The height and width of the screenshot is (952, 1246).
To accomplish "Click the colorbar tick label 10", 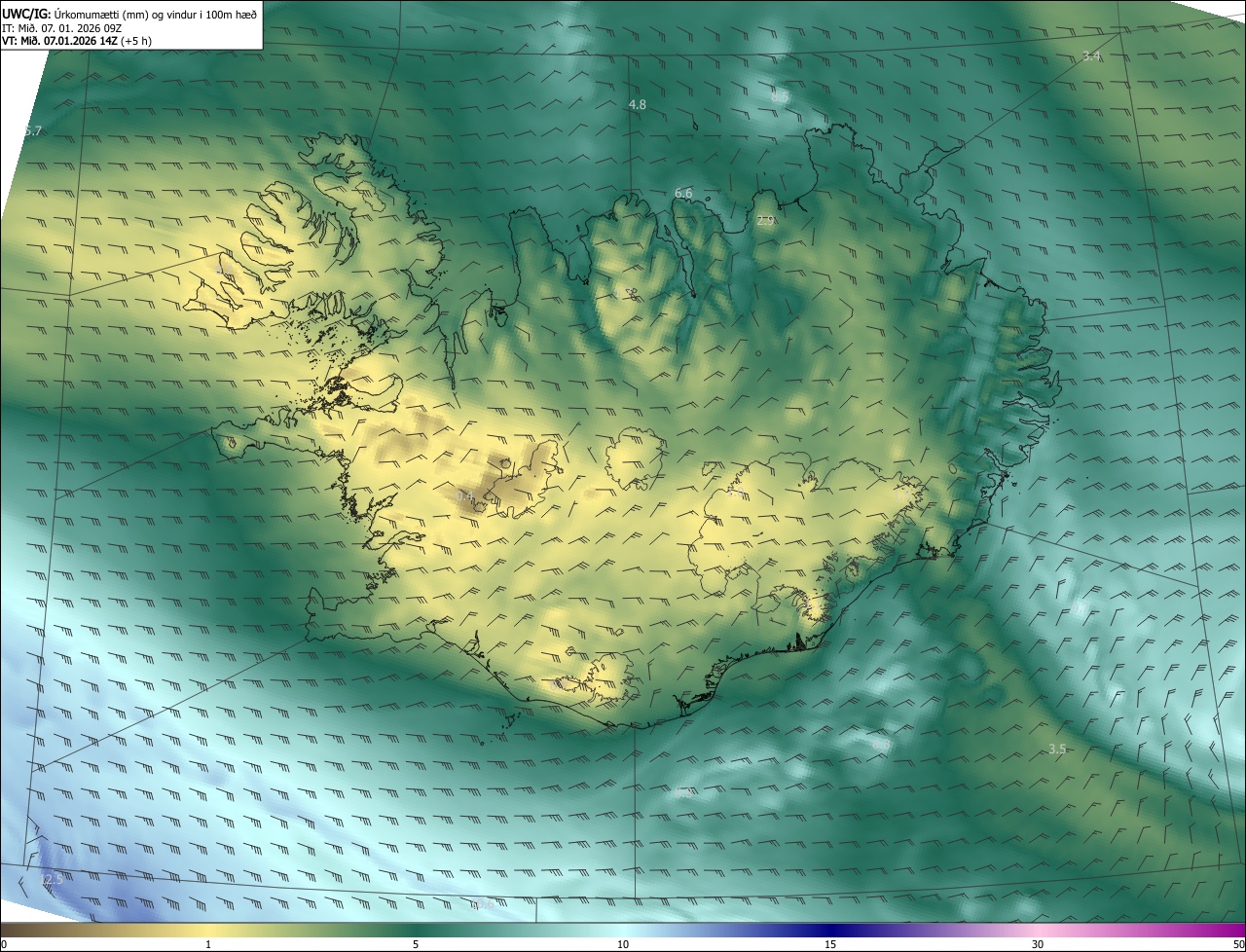I will pos(623,944).
